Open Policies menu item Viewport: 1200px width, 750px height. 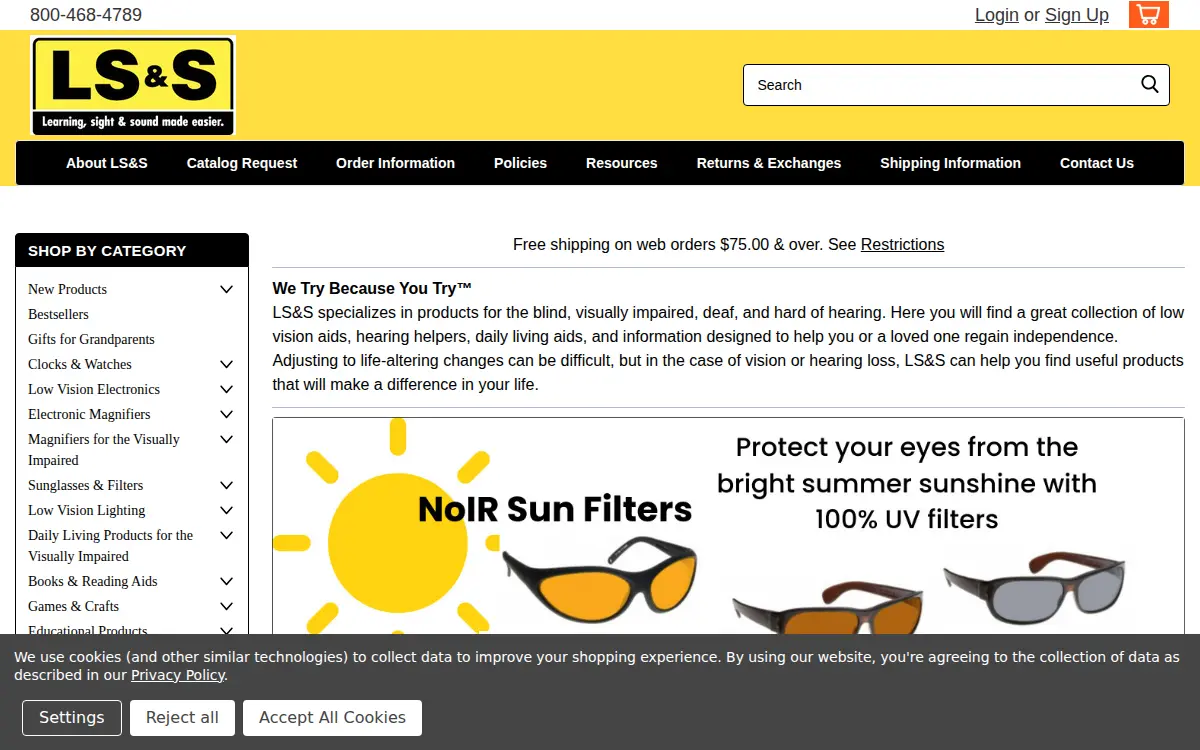pos(520,163)
